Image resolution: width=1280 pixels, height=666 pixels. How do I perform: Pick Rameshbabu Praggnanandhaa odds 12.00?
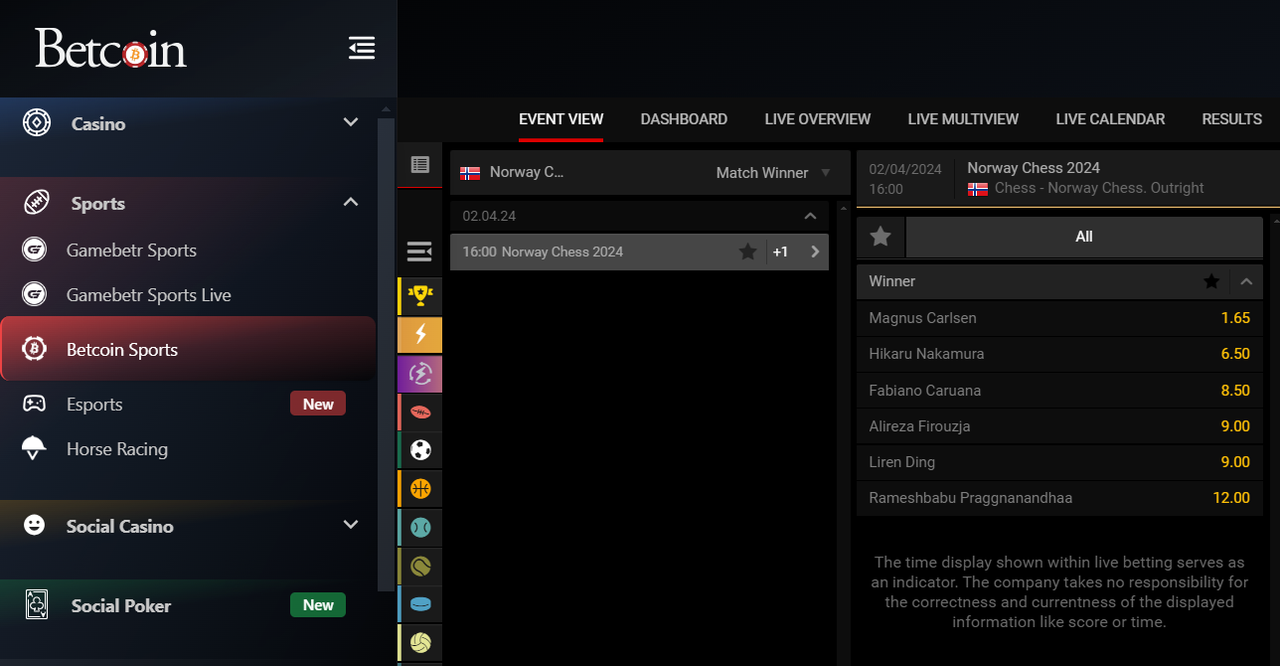1059,498
